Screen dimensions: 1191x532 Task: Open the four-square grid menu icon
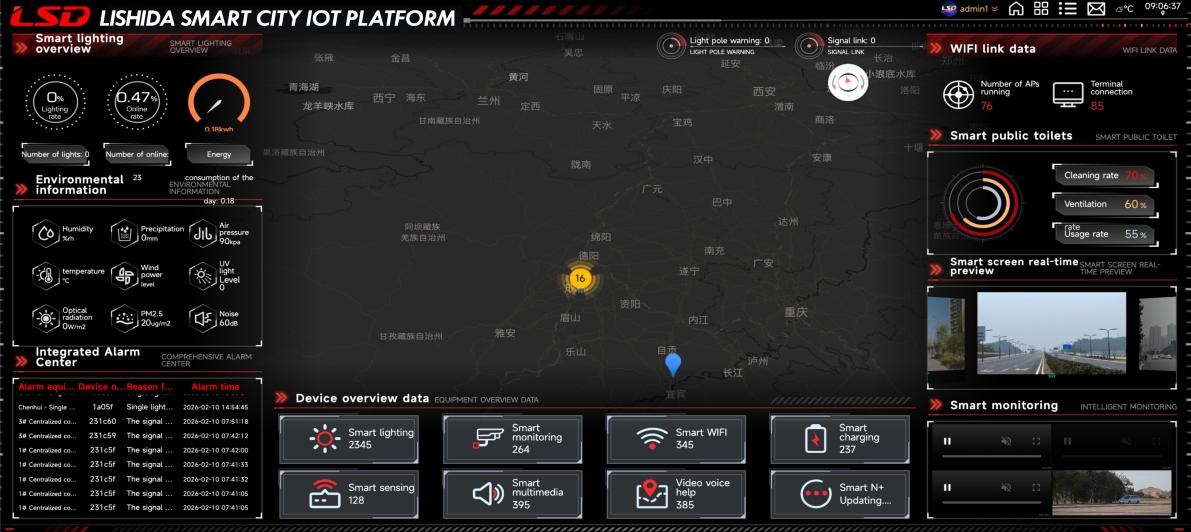(1042, 9)
